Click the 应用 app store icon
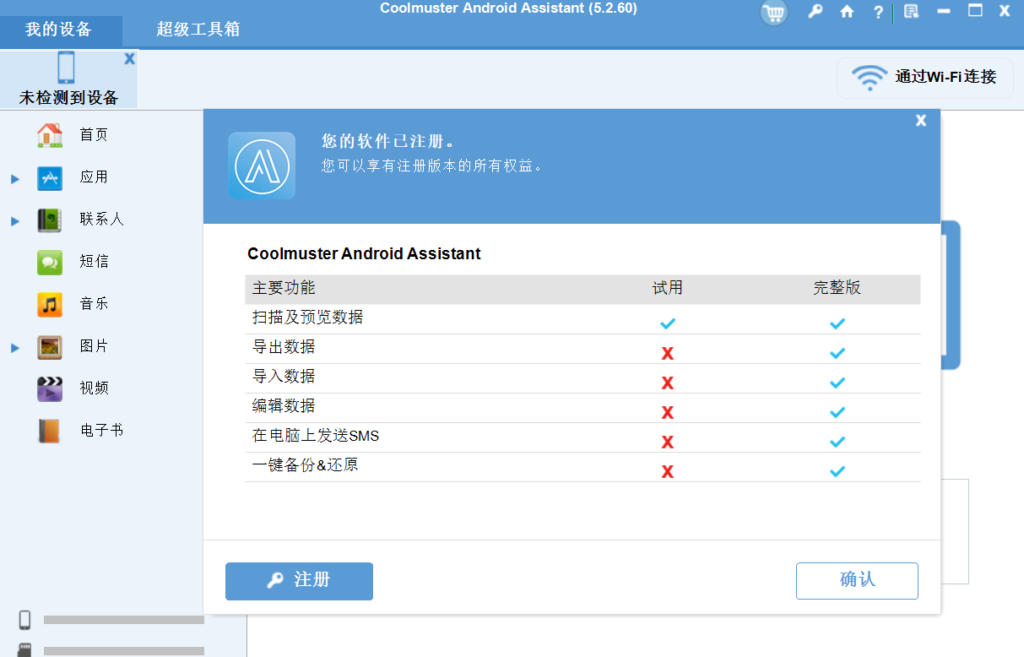Image resolution: width=1024 pixels, height=657 pixels. (50, 178)
